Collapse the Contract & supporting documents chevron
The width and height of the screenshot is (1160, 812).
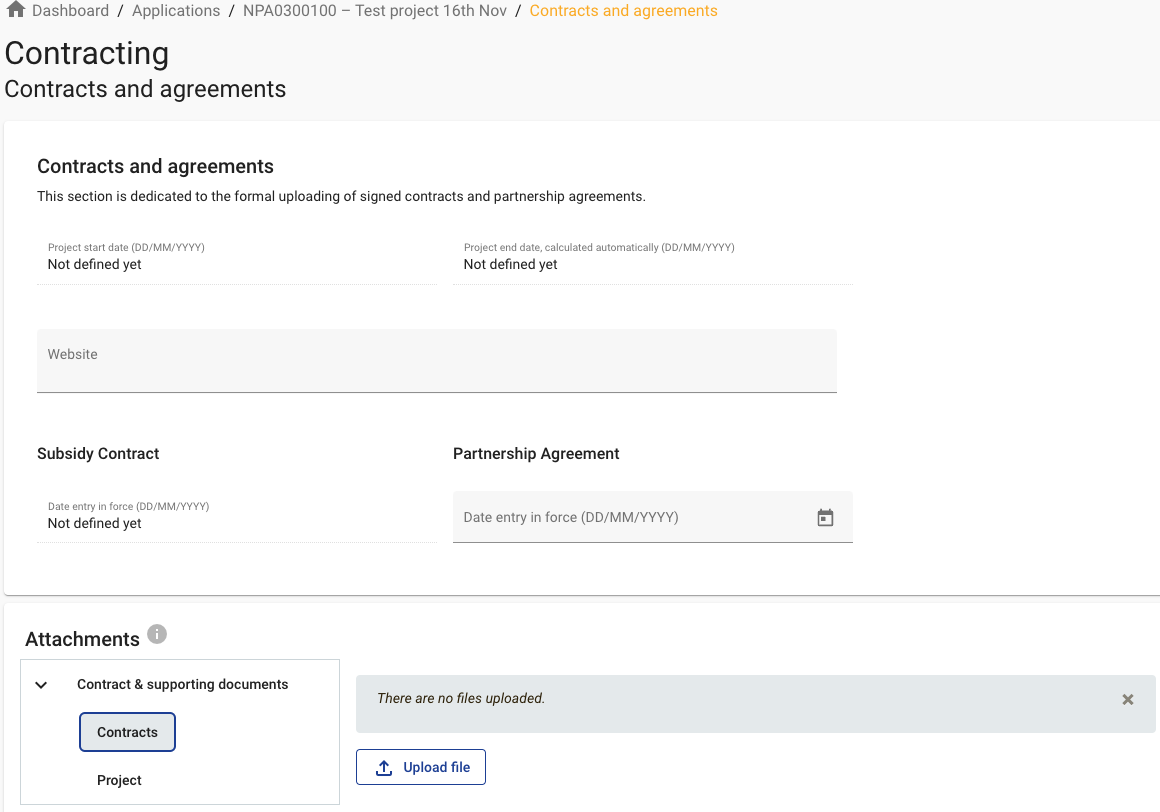(x=41, y=685)
